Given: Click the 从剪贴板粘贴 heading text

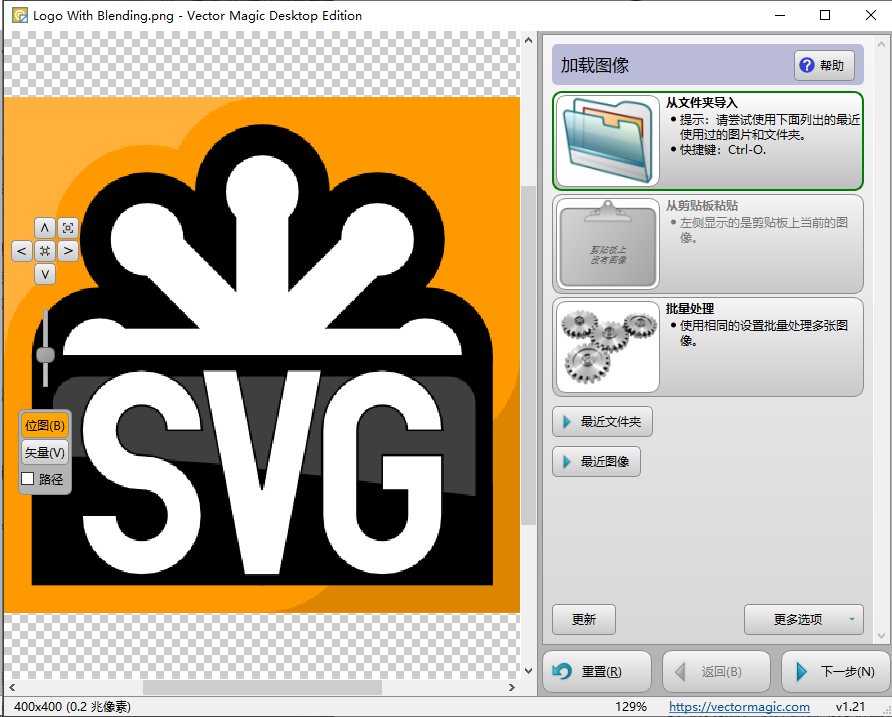Looking at the screenshot, I should 701,205.
